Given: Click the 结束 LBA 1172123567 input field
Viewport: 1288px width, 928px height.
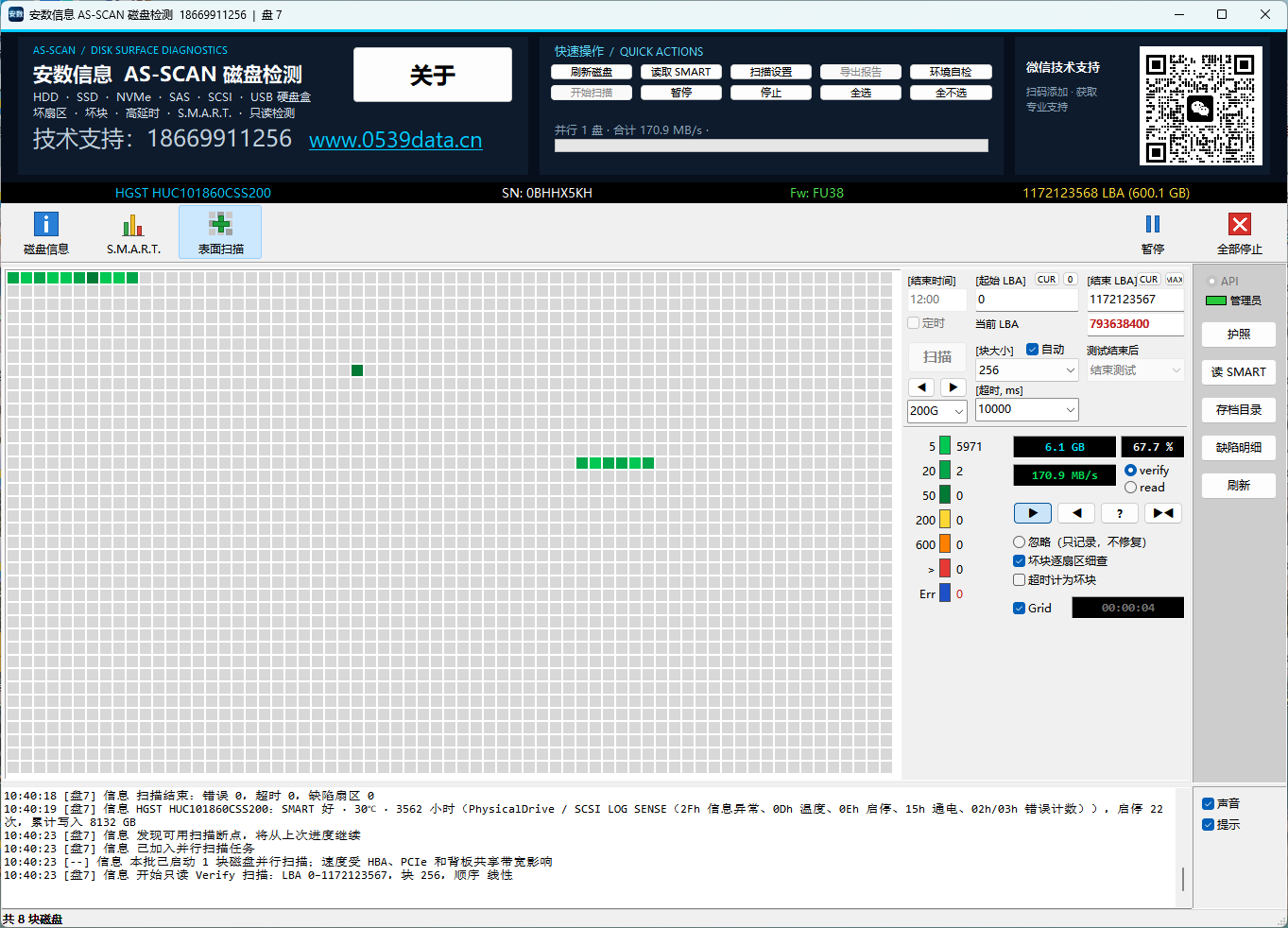Looking at the screenshot, I should 1136,300.
